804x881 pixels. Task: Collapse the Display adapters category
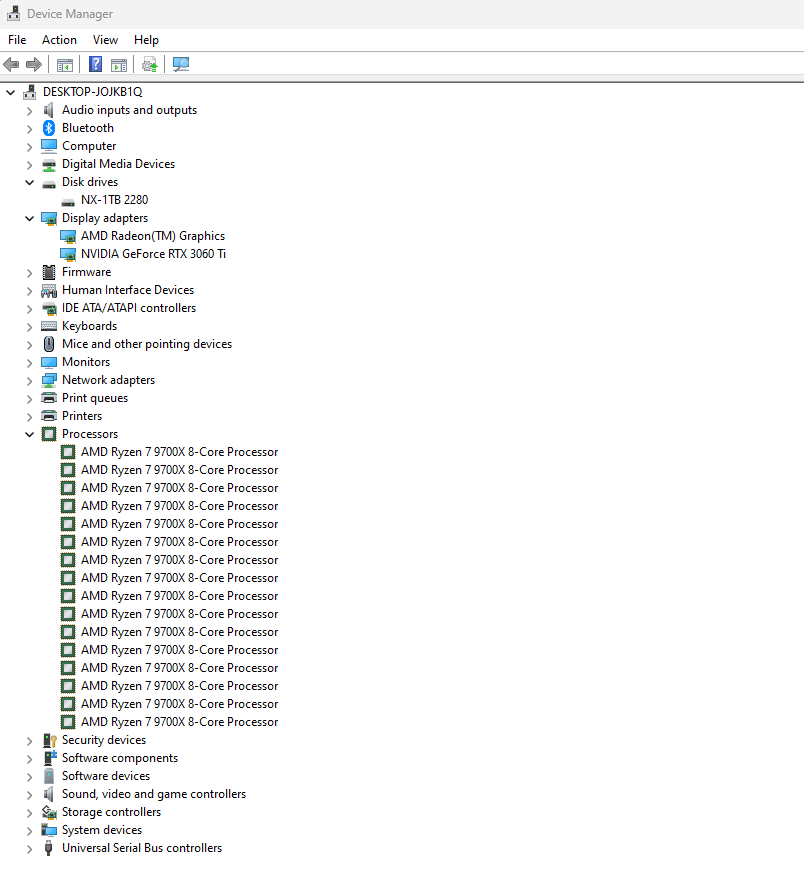(30, 218)
